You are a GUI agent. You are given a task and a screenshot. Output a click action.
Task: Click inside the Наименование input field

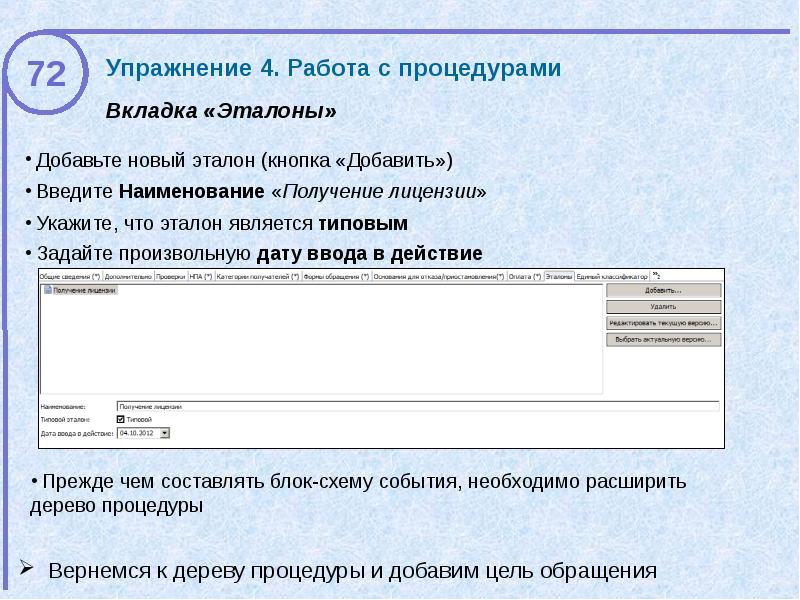[300, 406]
